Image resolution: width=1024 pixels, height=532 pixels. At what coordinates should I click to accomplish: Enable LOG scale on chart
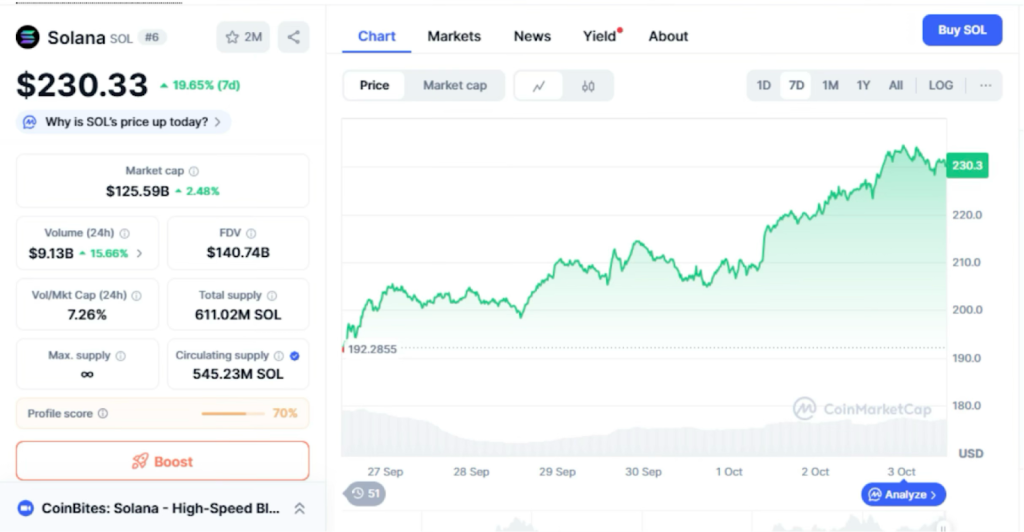pos(940,85)
